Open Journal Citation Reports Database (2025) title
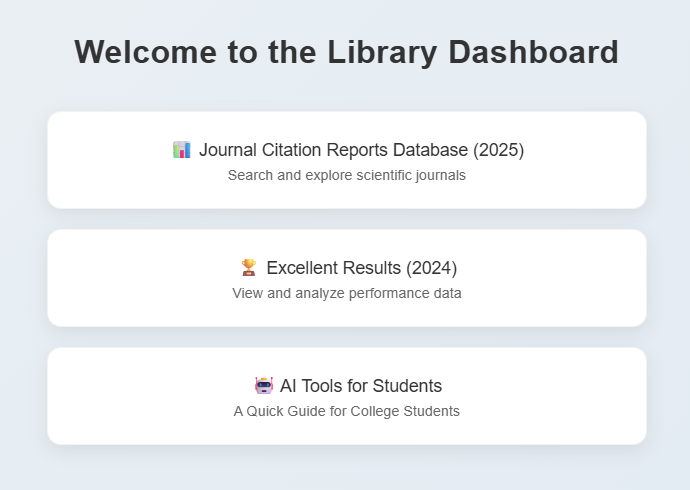 tap(361, 150)
